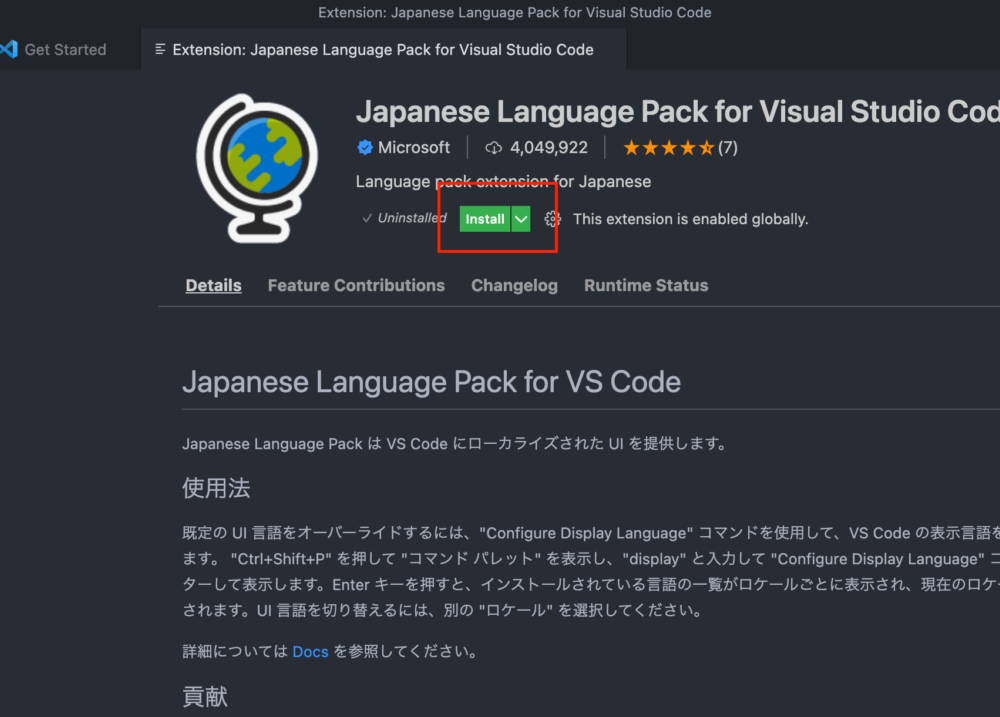
Task: Click the Extension tab's list icon
Action: pyautogui.click(x=159, y=49)
